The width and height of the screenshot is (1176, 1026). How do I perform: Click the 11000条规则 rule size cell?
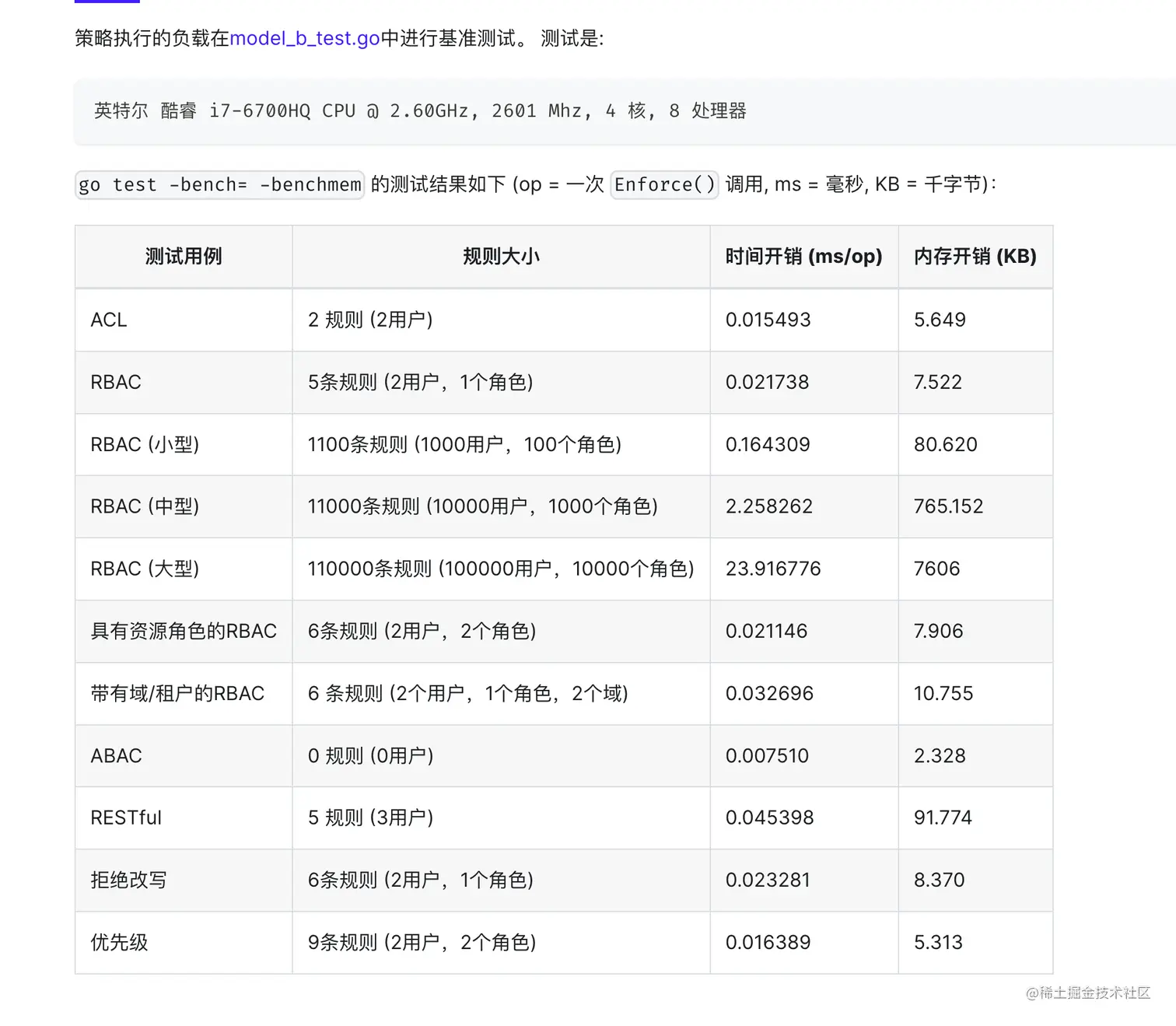501,506
